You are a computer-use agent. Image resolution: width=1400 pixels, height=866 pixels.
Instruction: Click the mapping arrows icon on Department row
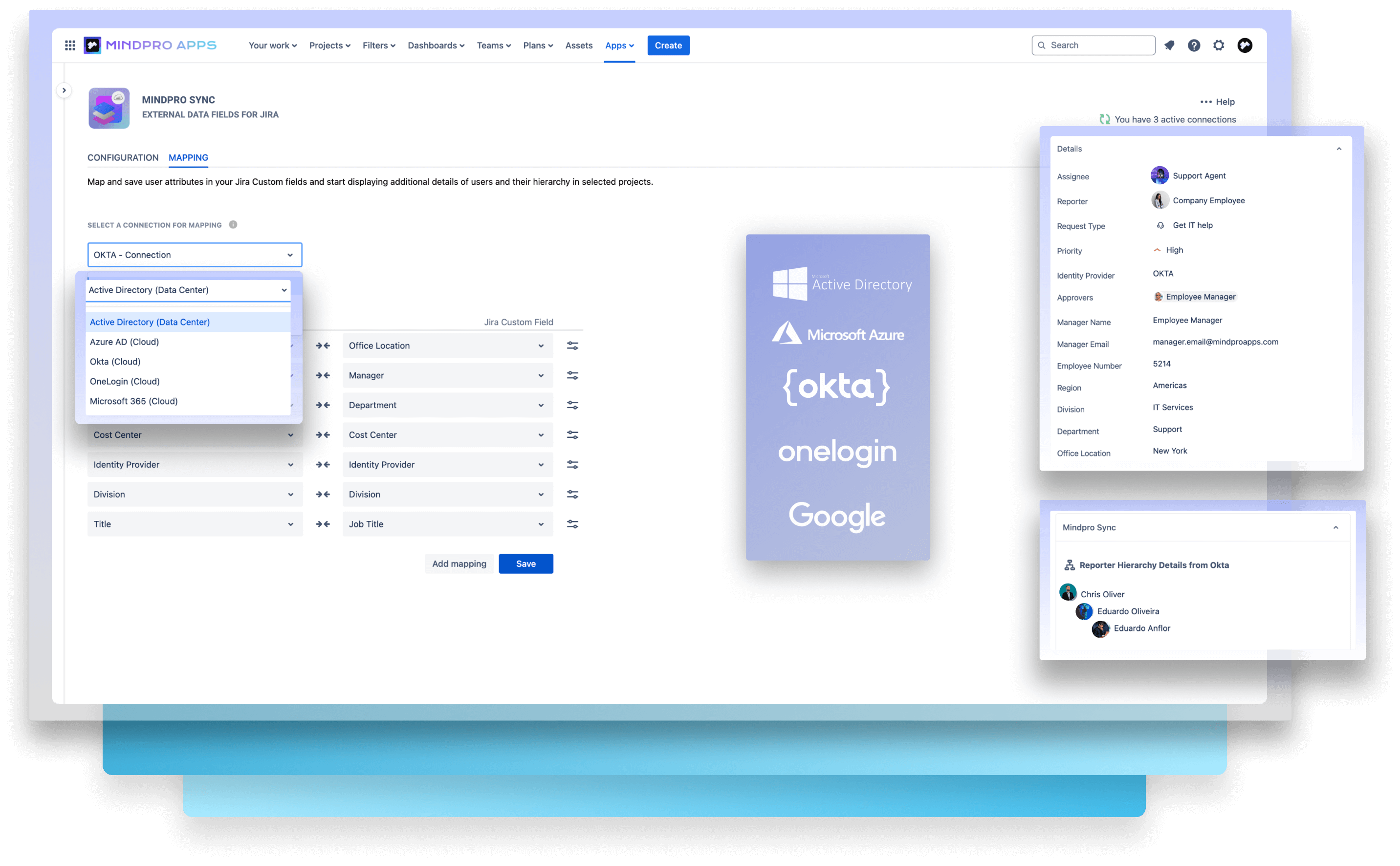322,404
